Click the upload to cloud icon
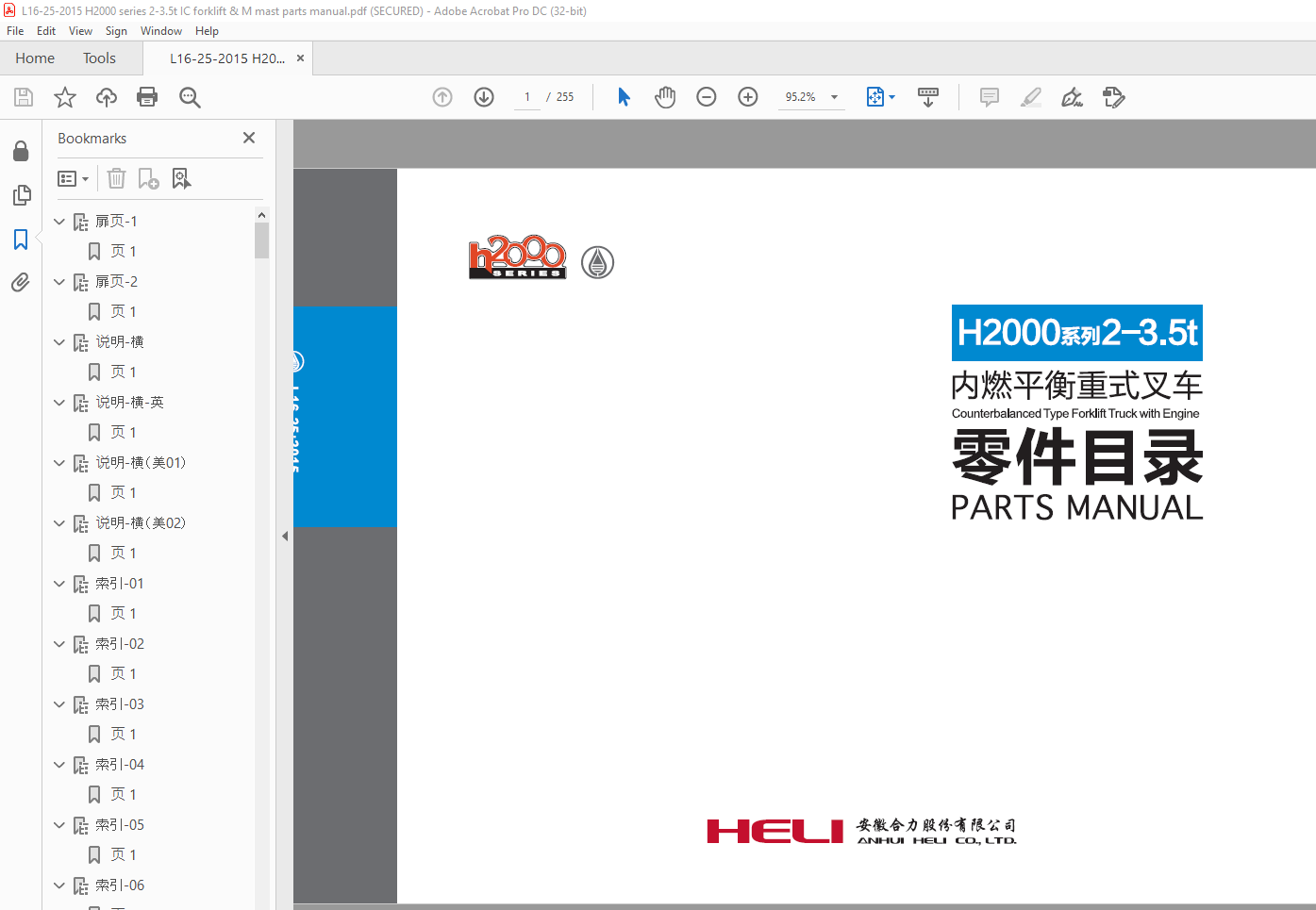The width and height of the screenshot is (1316, 910). [107, 97]
